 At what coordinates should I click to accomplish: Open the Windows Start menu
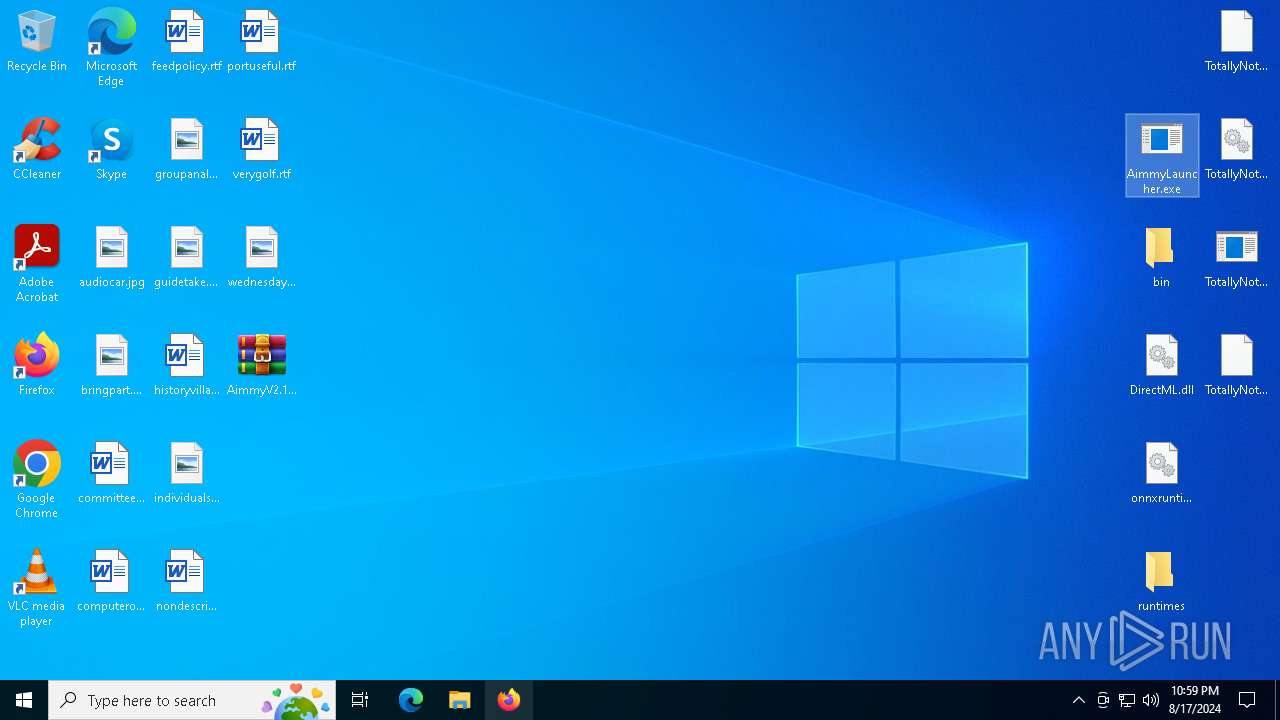pyautogui.click(x=24, y=700)
